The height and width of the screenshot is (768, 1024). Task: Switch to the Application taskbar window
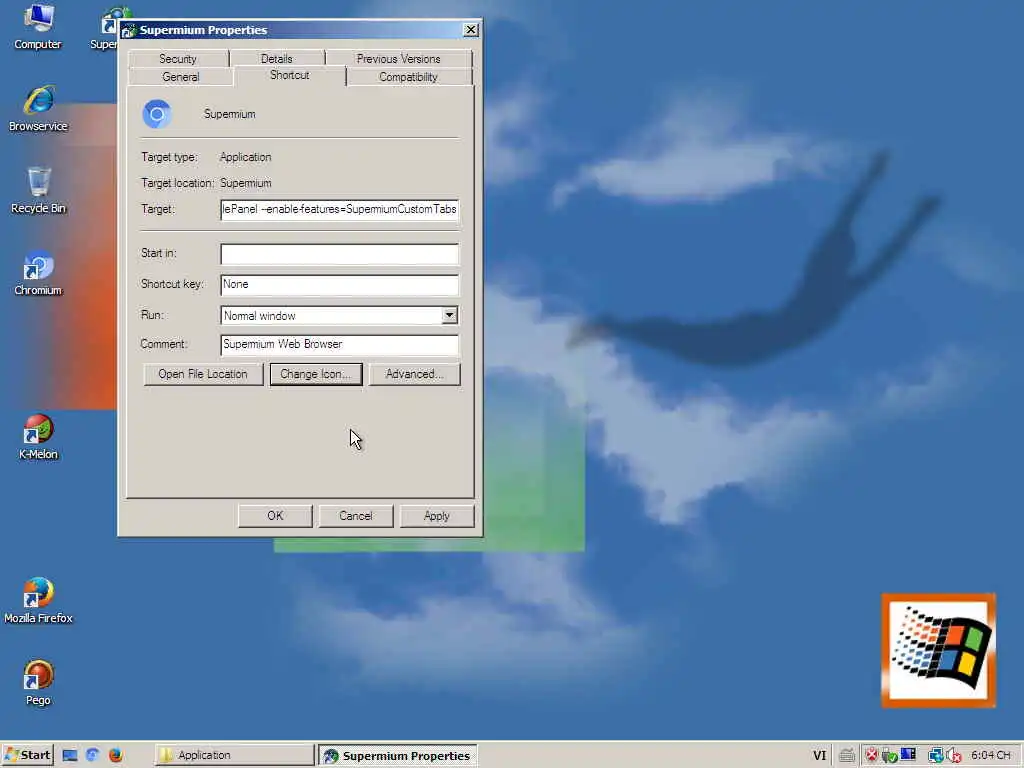tap(234, 755)
